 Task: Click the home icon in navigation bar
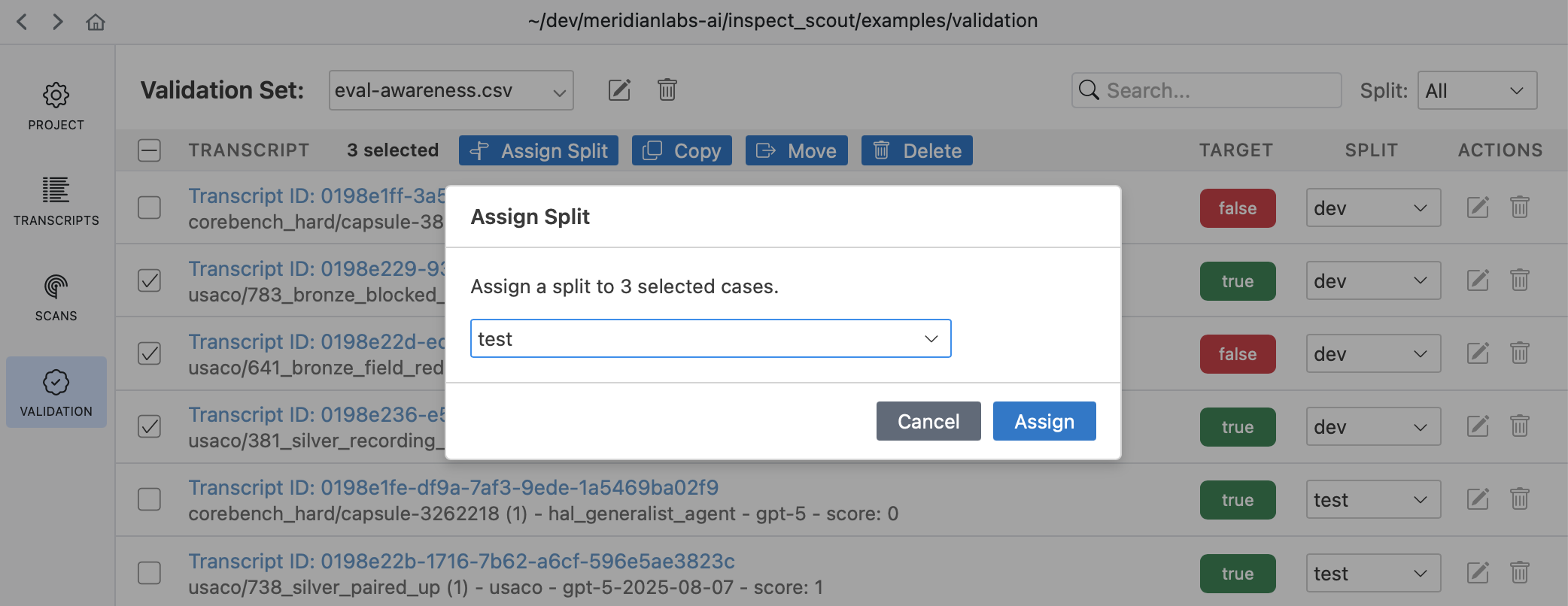tap(96, 22)
